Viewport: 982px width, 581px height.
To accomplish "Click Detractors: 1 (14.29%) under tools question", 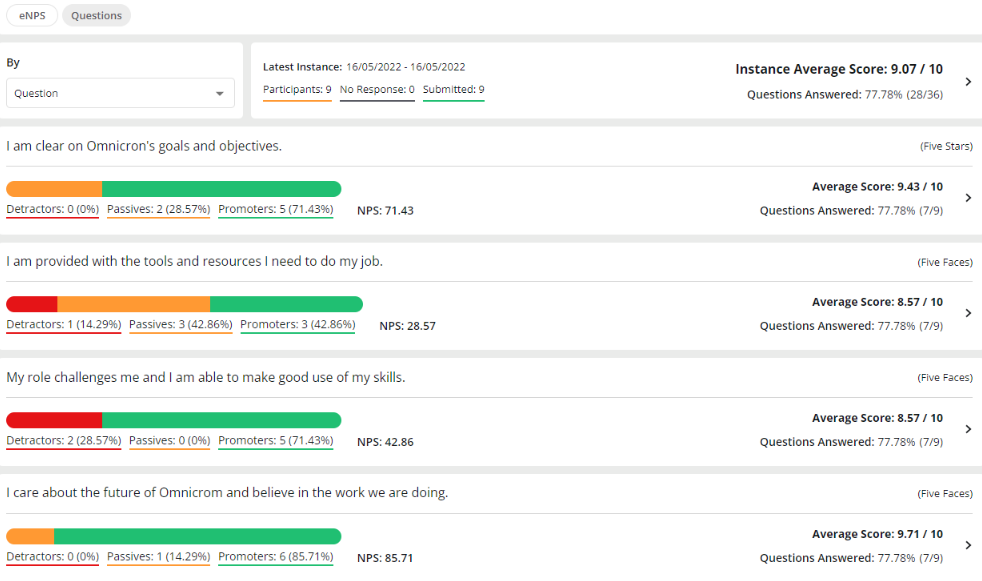I will [64, 325].
